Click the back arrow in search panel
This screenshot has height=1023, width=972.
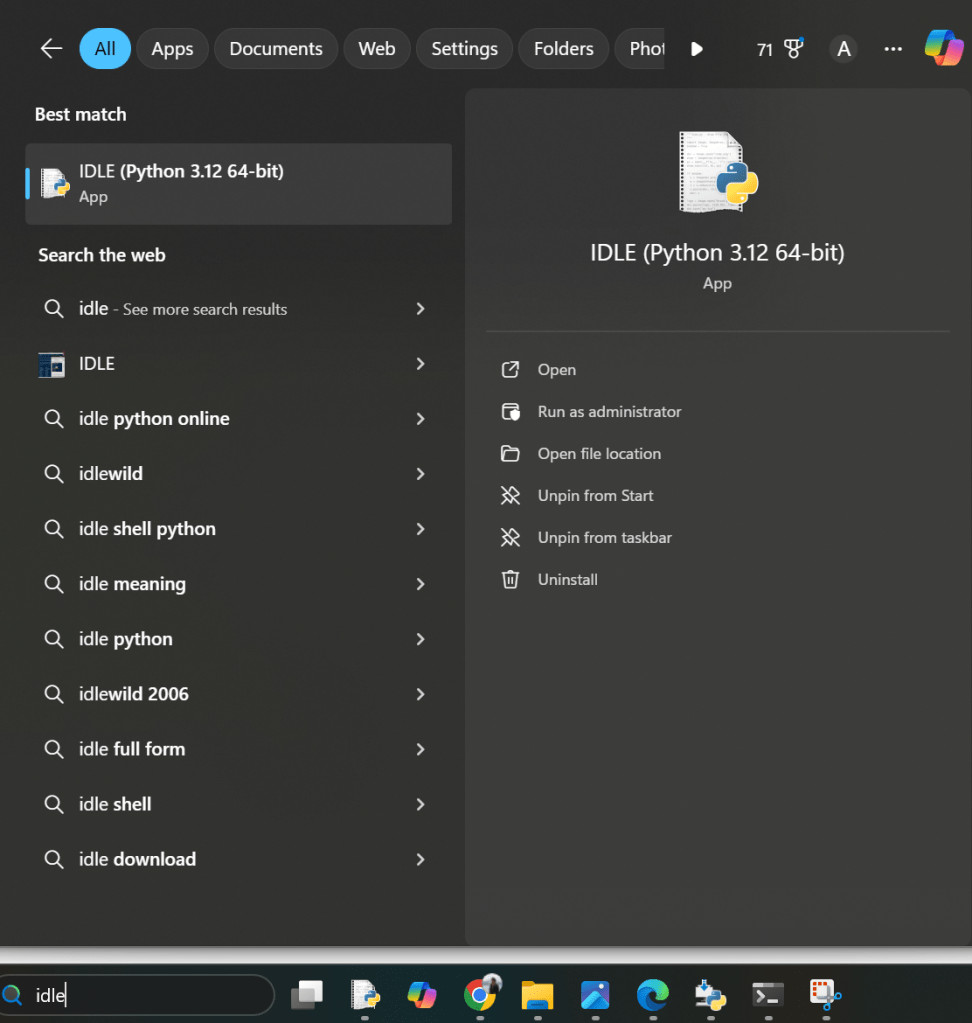[51, 49]
